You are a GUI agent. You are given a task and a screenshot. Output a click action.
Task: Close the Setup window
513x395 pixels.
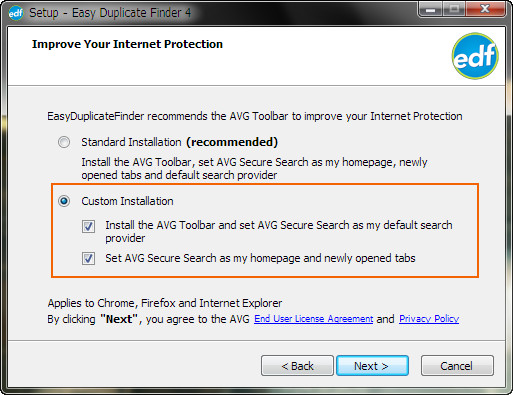[485, 9]
